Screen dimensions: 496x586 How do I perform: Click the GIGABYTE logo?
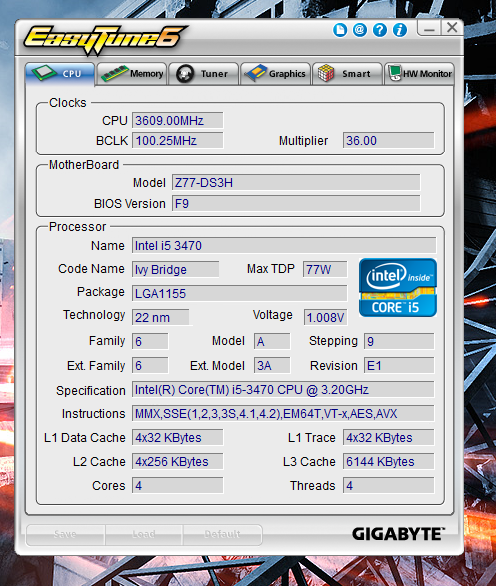398,534
